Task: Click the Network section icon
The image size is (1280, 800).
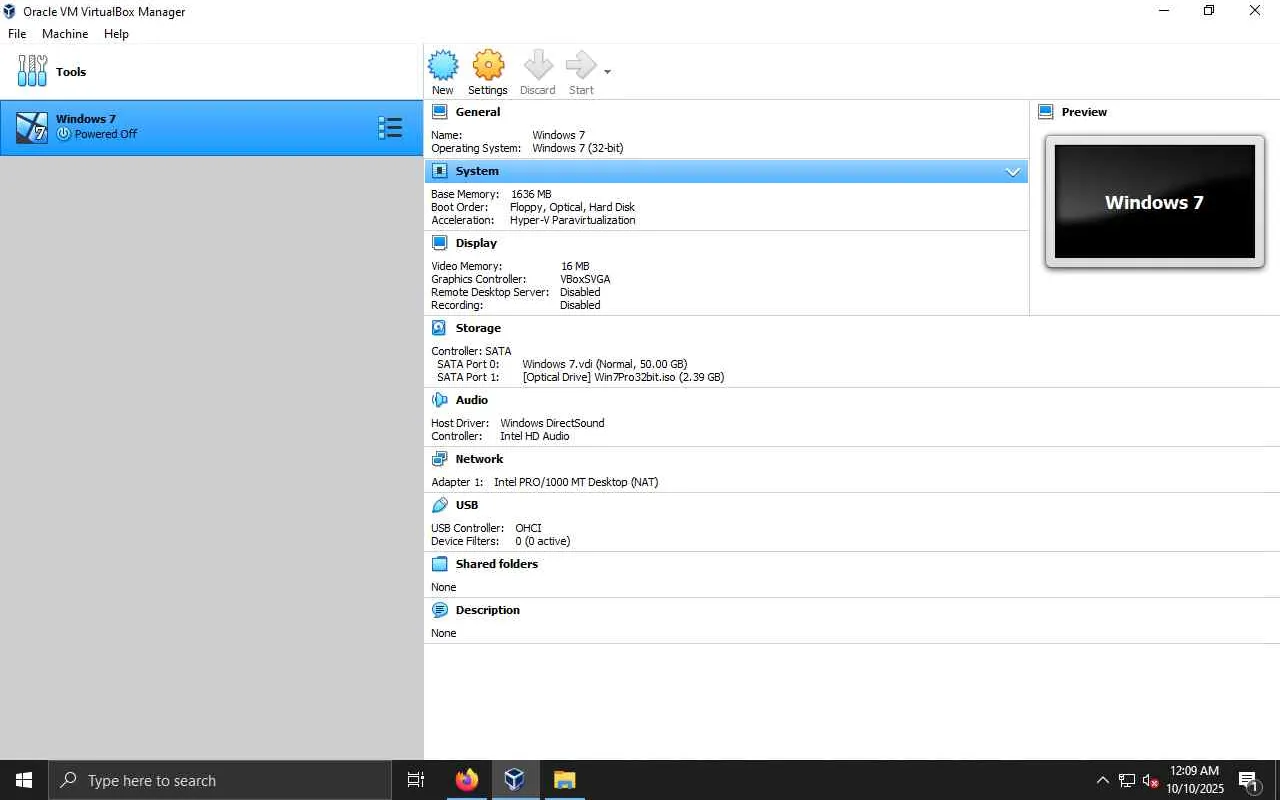Action: click(x=439, y=459)
